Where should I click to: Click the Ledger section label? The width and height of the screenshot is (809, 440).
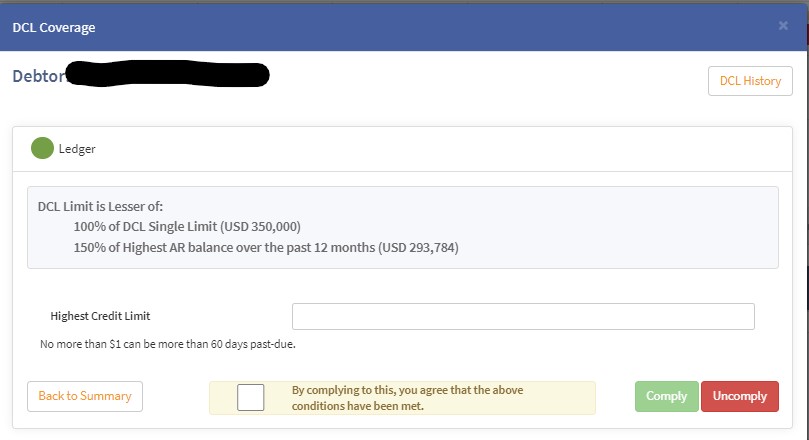[x=77, y=149]
